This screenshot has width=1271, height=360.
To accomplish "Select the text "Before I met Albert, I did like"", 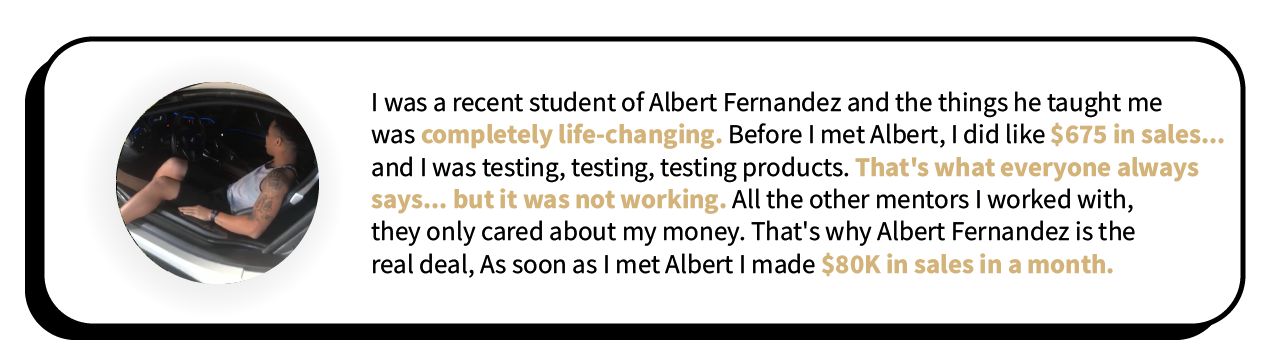I will [x=886, y=135].
